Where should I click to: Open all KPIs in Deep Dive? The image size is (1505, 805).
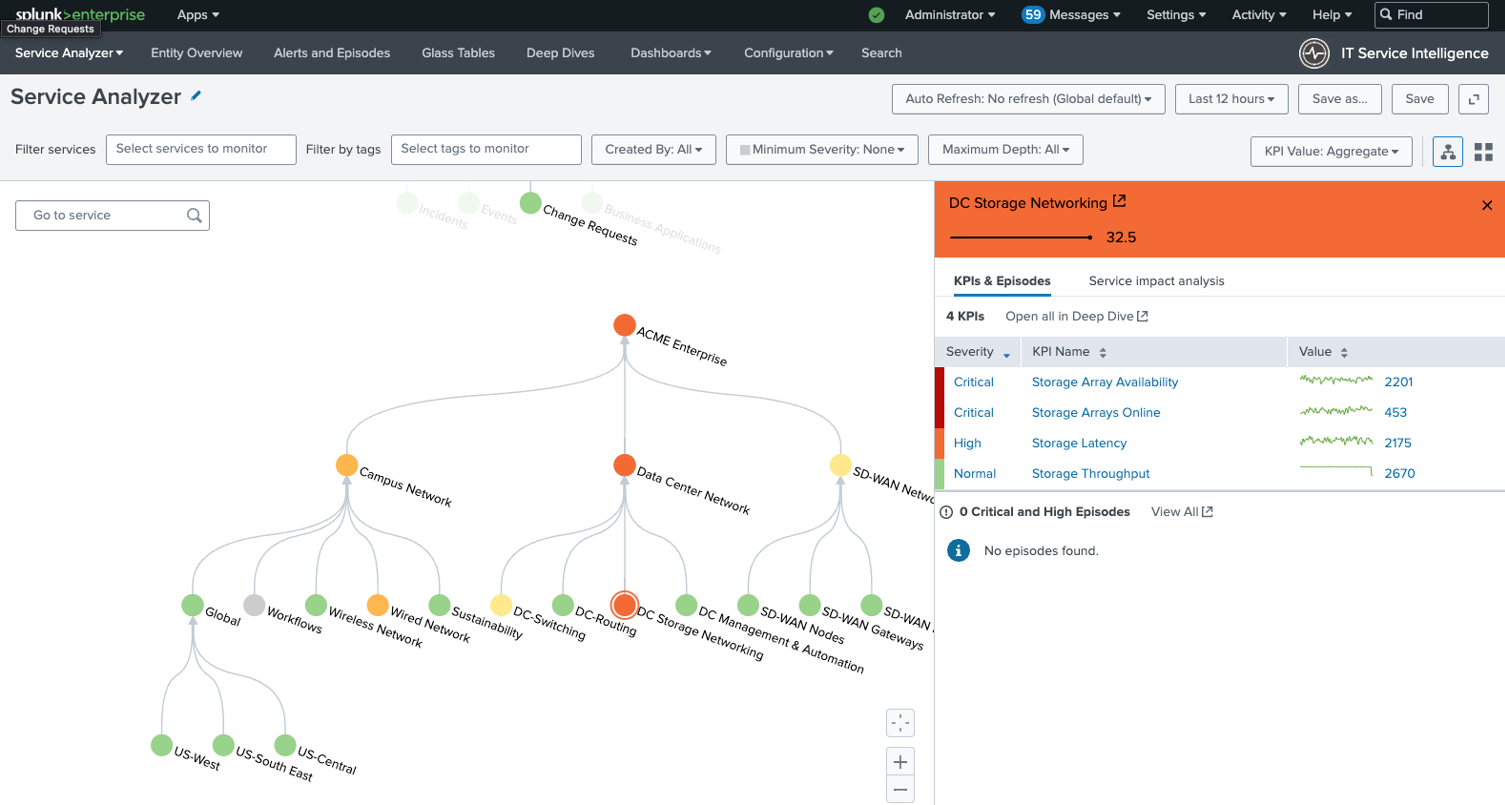(1077, 317)
